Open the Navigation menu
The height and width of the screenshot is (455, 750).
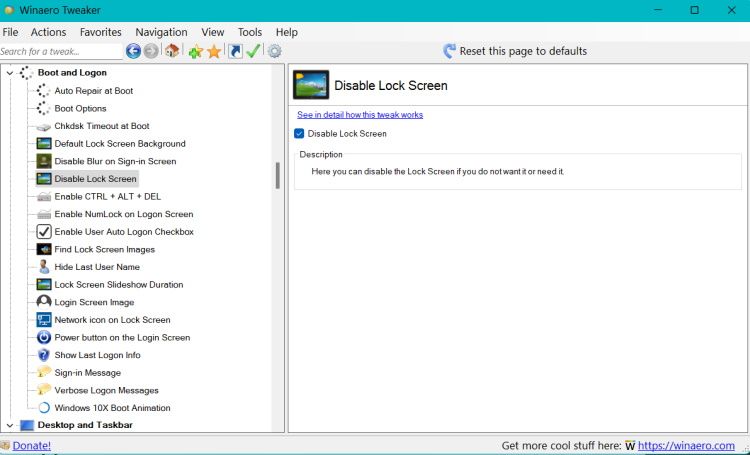click(161, 32)
